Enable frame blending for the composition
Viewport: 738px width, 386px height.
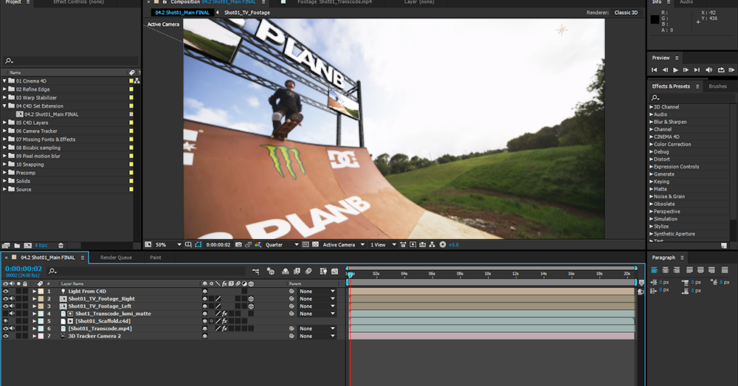pos(297,272)
